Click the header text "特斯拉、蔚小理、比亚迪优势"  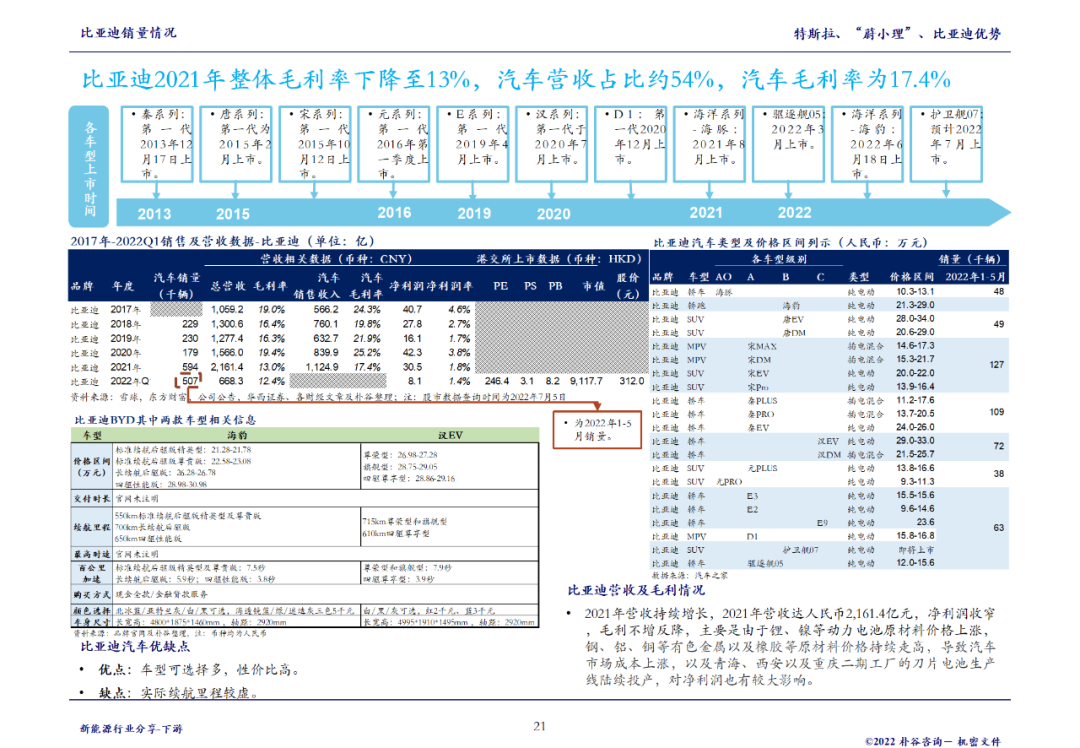[897, 34]
